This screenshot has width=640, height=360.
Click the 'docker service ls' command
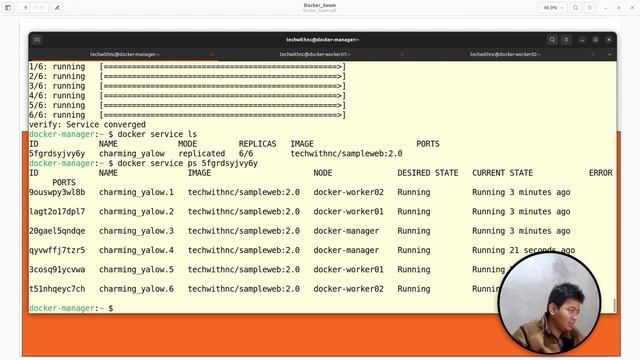point(157,134)
